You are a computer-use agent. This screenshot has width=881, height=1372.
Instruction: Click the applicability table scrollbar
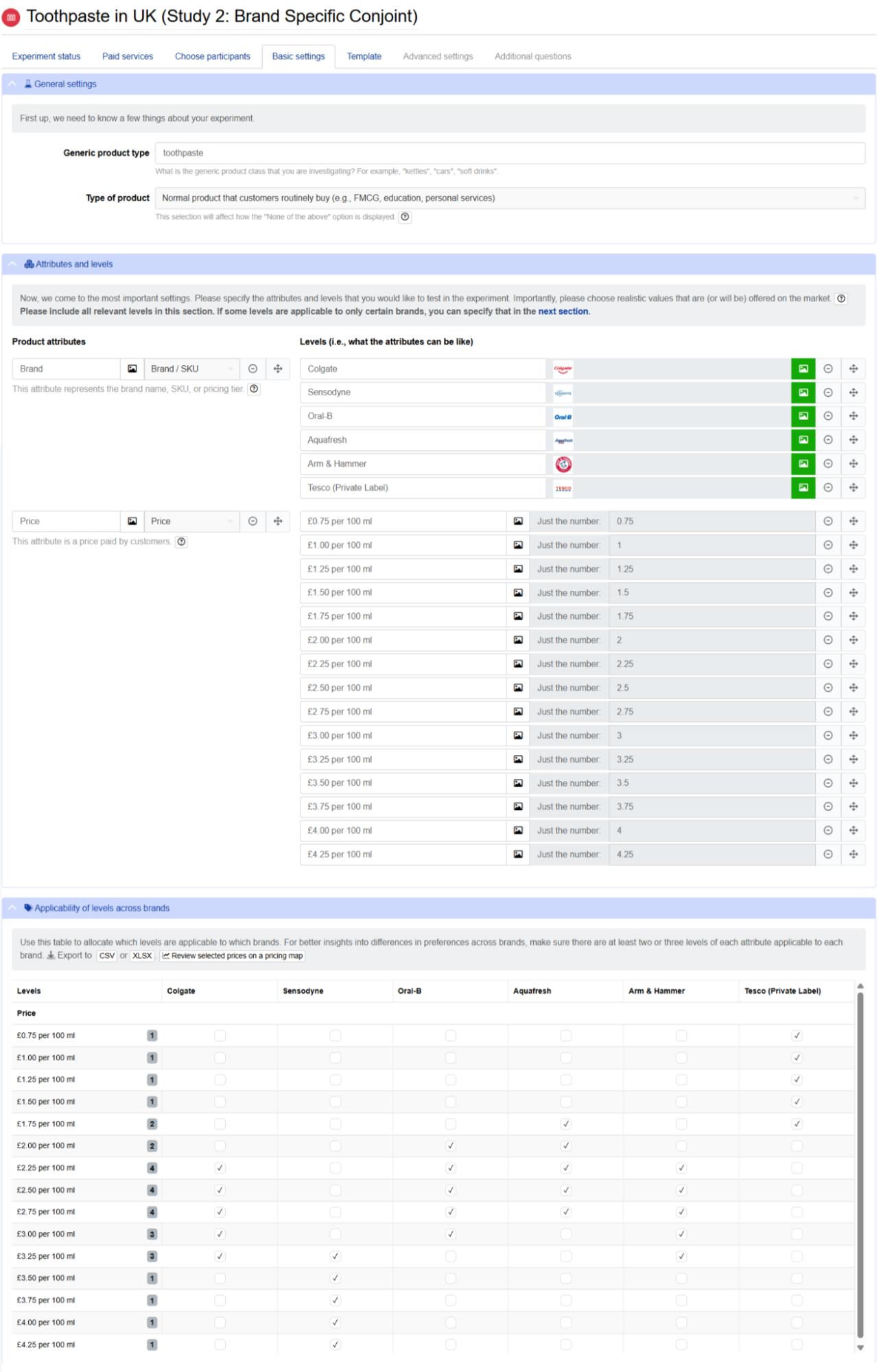pos(860,1165)
